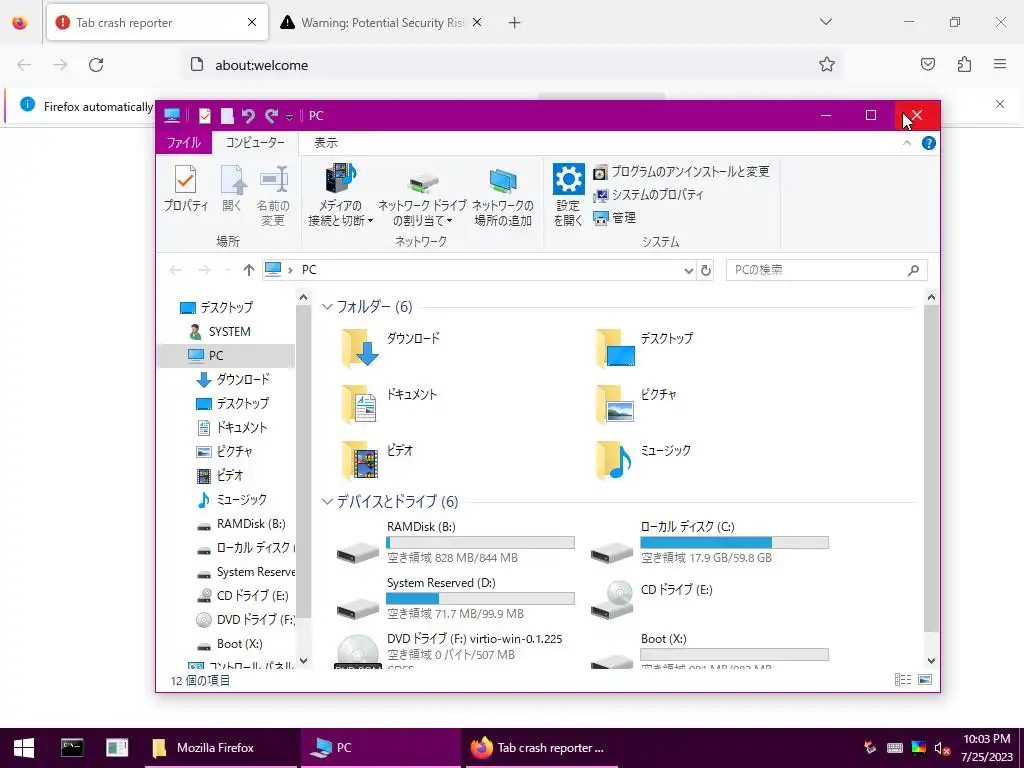Image resolution: width=1024 pixels, height=768 pixels.
Task: Dismiss Firefox notification bar
Action: [1000, 104]
